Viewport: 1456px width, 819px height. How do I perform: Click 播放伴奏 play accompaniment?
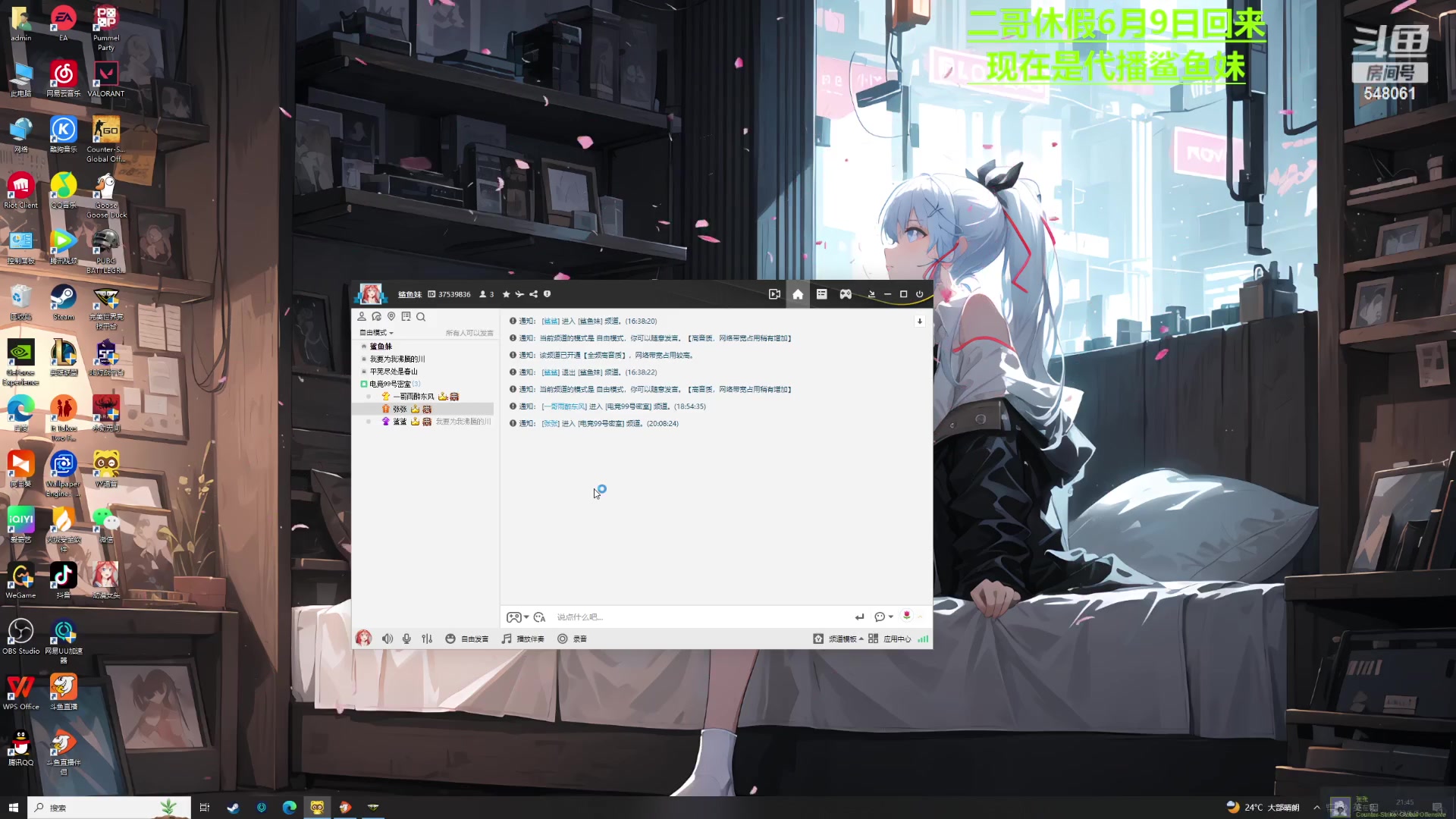(522, 639)
